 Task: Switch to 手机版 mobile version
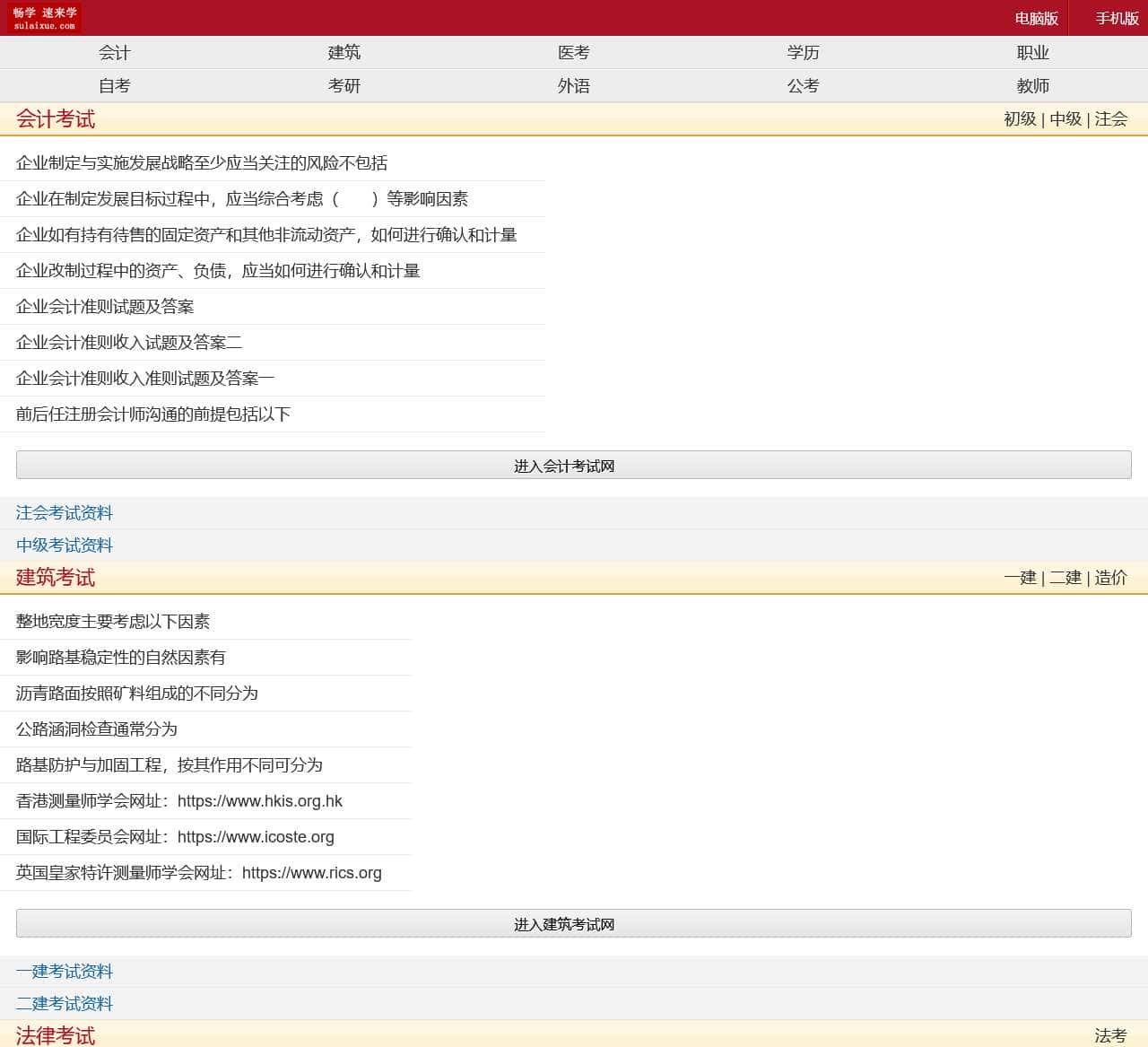click(x=1117, y=18)
